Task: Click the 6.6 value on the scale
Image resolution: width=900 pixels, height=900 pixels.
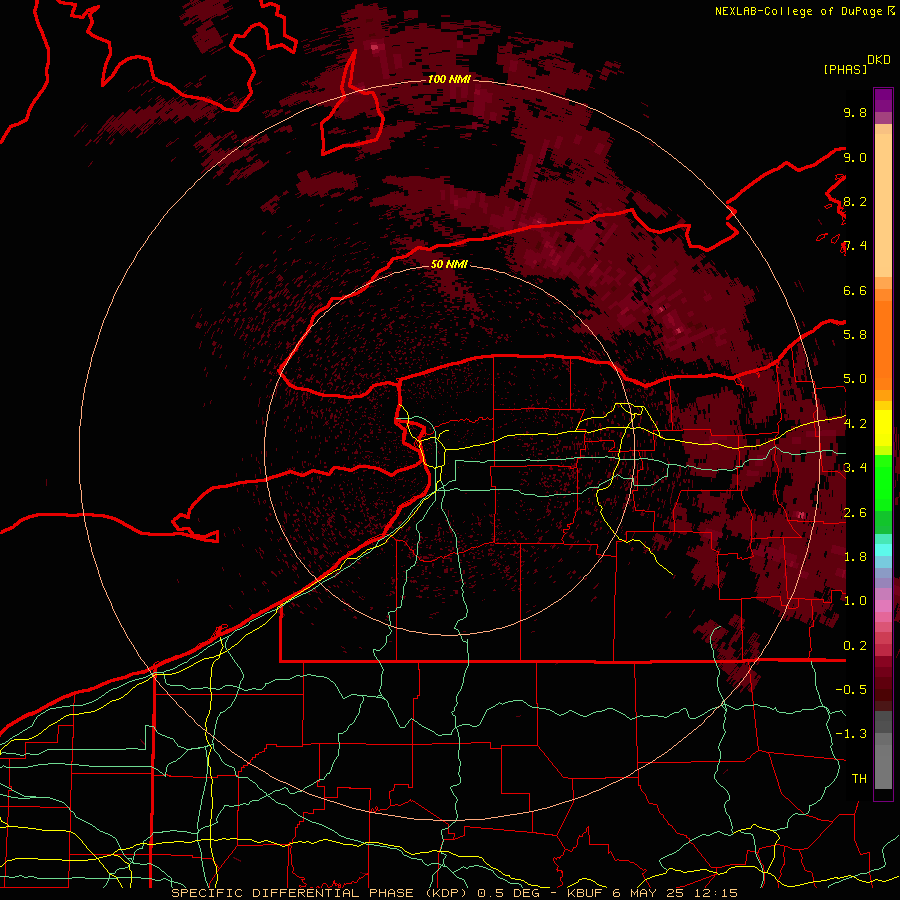Action: click(x=855, y=290)
